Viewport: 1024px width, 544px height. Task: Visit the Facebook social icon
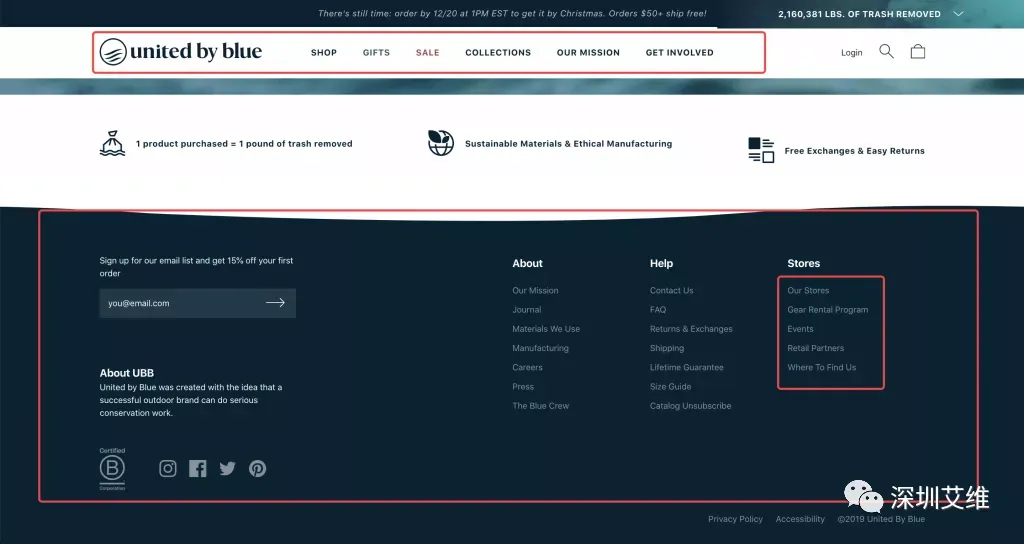(198, 468)
